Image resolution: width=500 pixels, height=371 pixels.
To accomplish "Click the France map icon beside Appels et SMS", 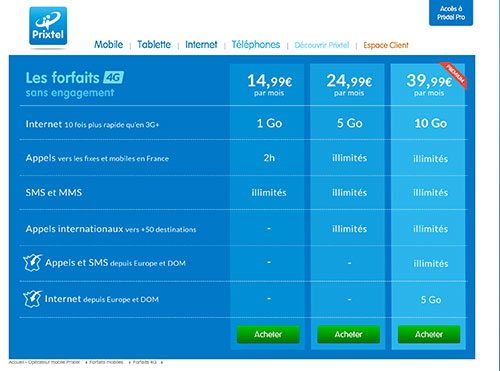I will [x=32, y=263].
